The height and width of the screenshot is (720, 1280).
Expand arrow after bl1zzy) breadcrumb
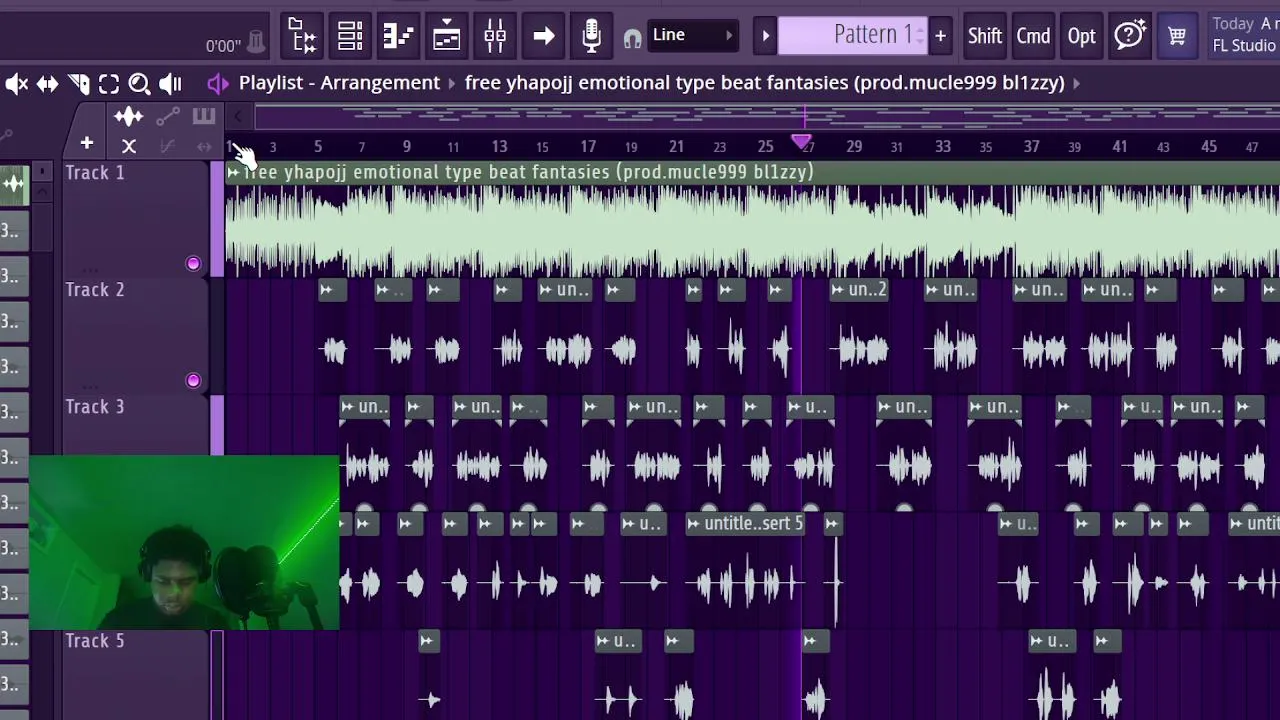pyautogui.click(x=1076, y=83)
